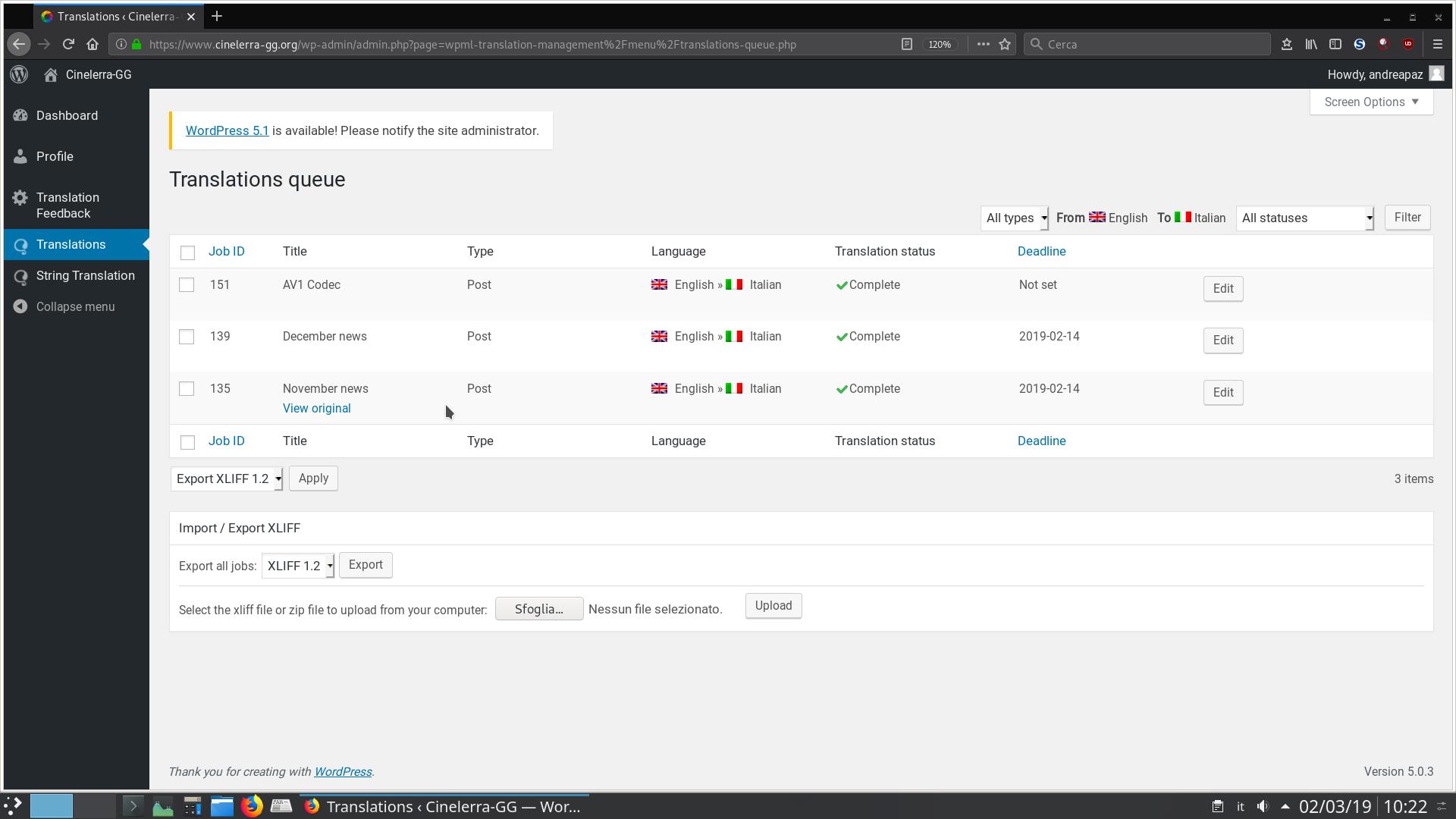This screenshot has width=1456, height=819.
Task: Toggle reader view icon in address bar
Action: click(906, 44)
